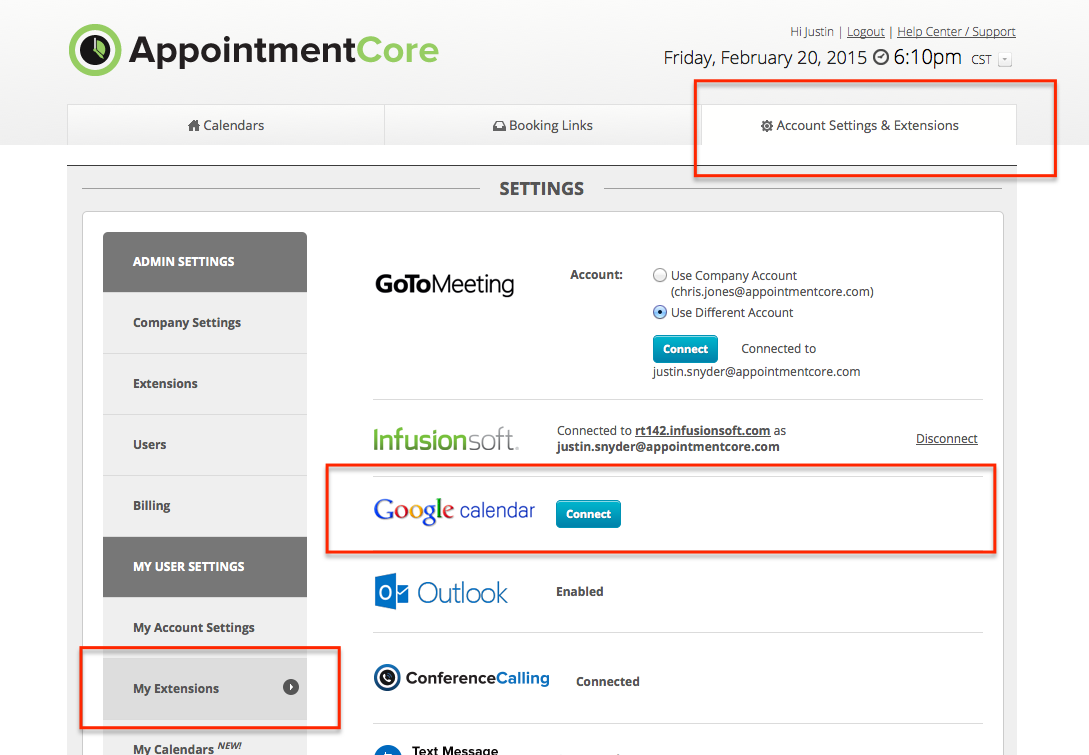Viewport: 1089px width, 755px height.
Task: Click the ConferenceCalling Connected status text
Action: [x=608, y=681]
